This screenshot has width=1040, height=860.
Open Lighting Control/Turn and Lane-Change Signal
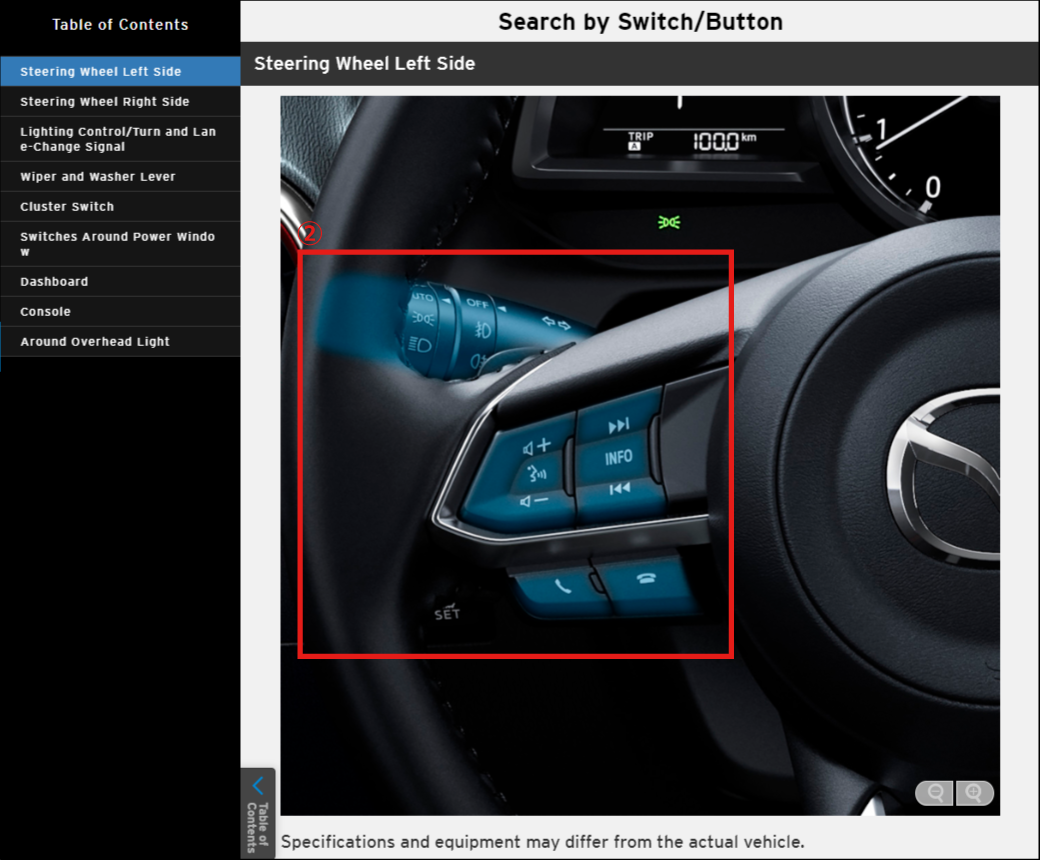[x=120, y=139]
